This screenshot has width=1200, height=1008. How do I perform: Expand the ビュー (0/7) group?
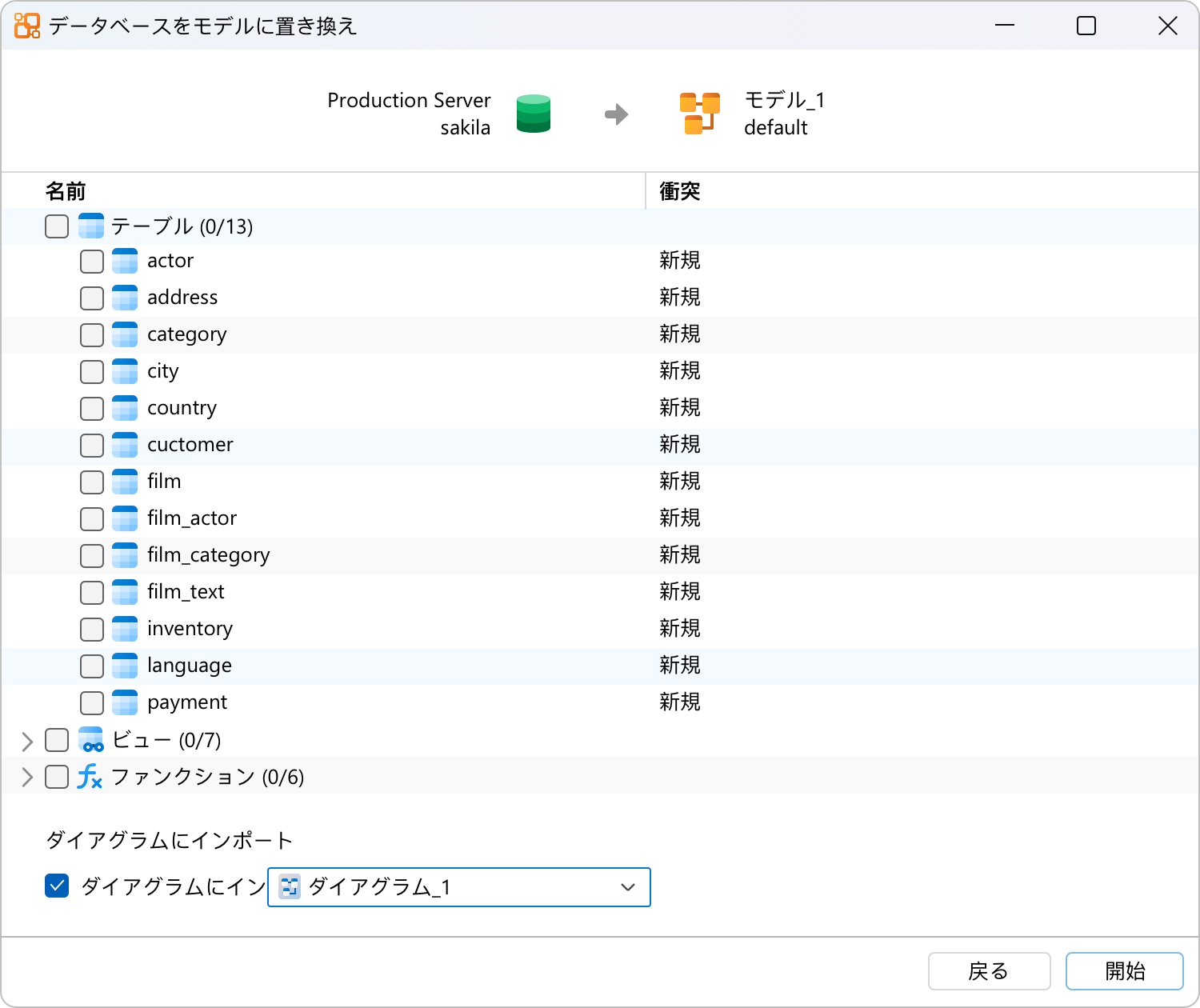point(27,741)
